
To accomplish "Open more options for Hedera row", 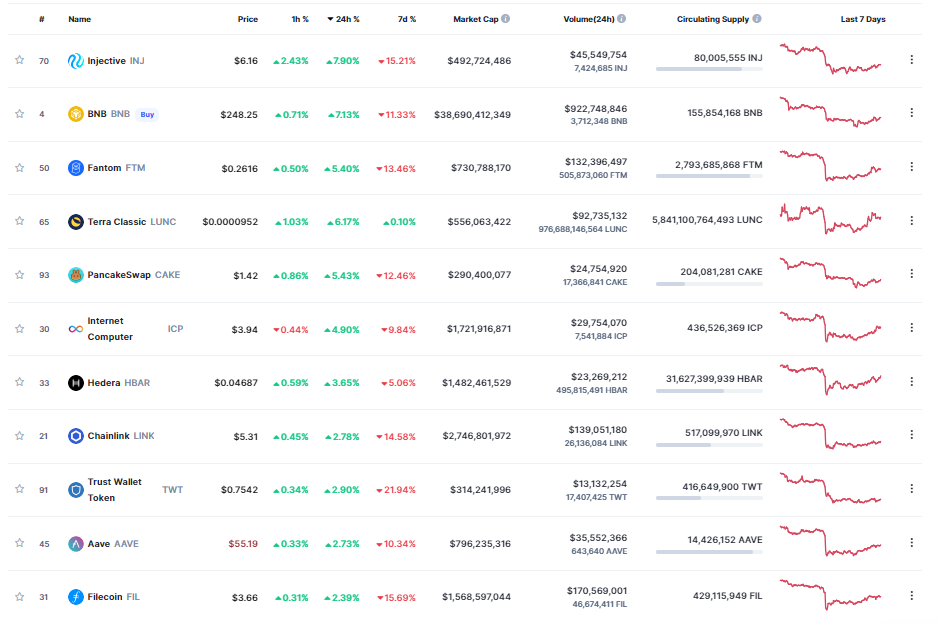I will click(911, 382).
